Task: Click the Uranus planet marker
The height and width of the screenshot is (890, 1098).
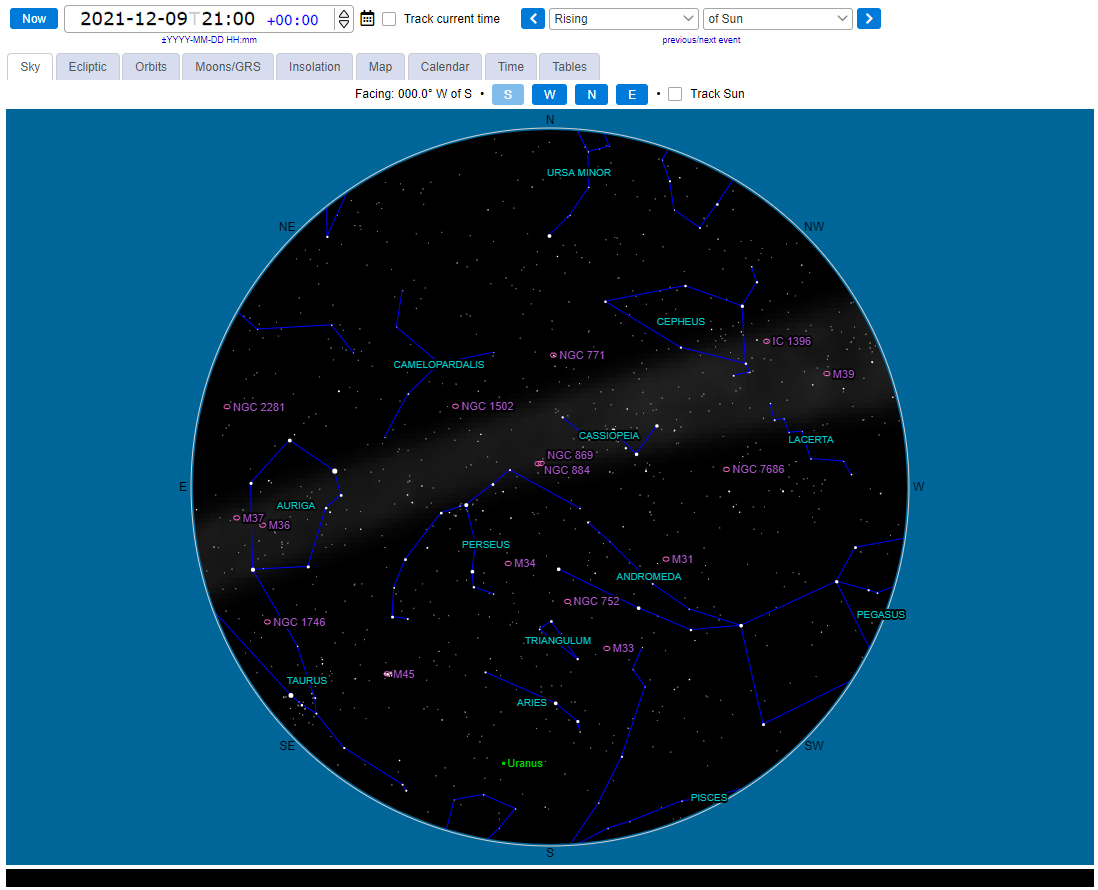Action: tap(504, 763)
